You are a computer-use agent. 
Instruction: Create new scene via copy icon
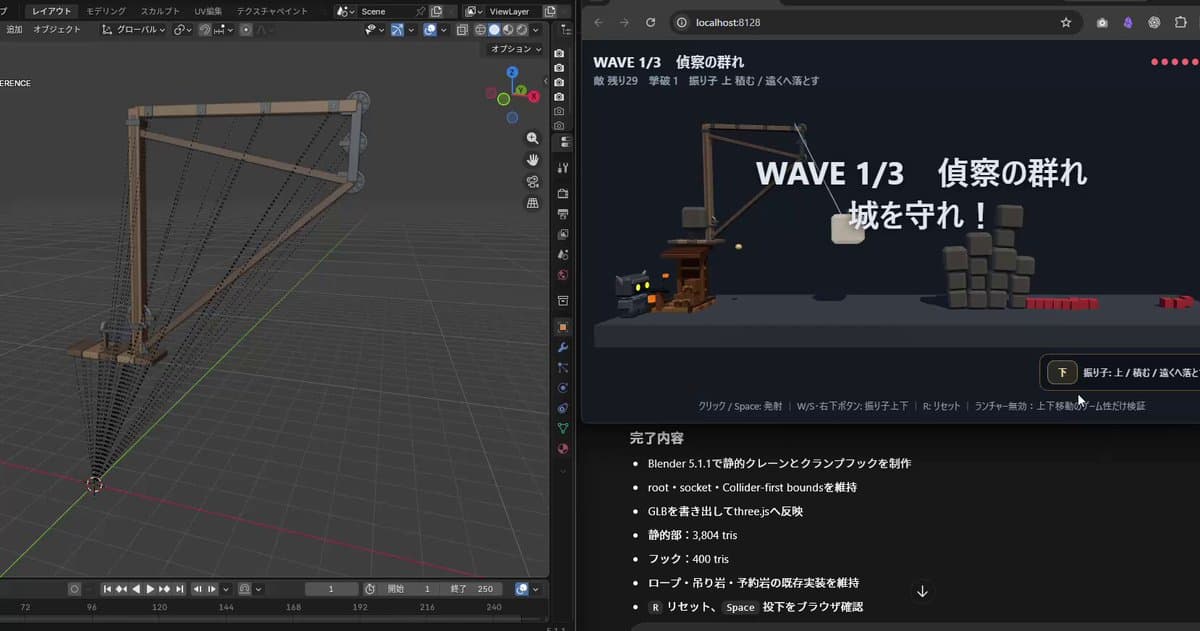point(436,11)
